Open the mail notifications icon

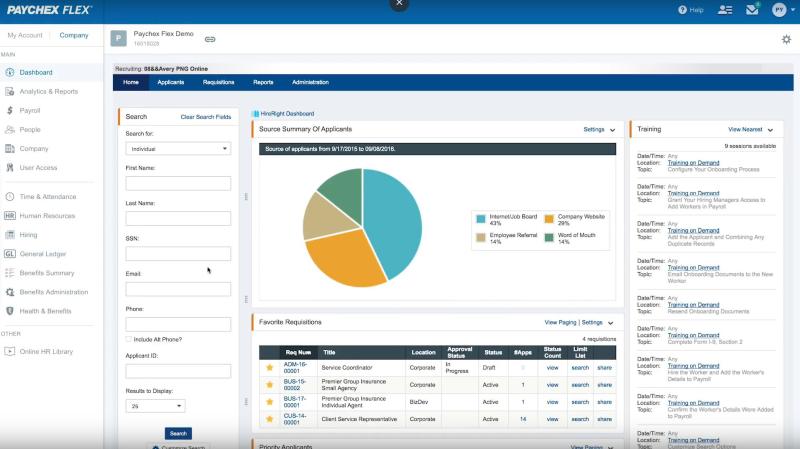(x=752, y=9)
